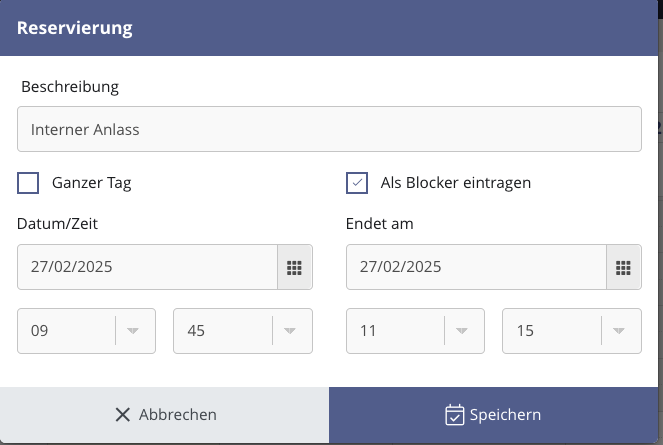Open the start minute dropdown showing 45

[243, 331]
